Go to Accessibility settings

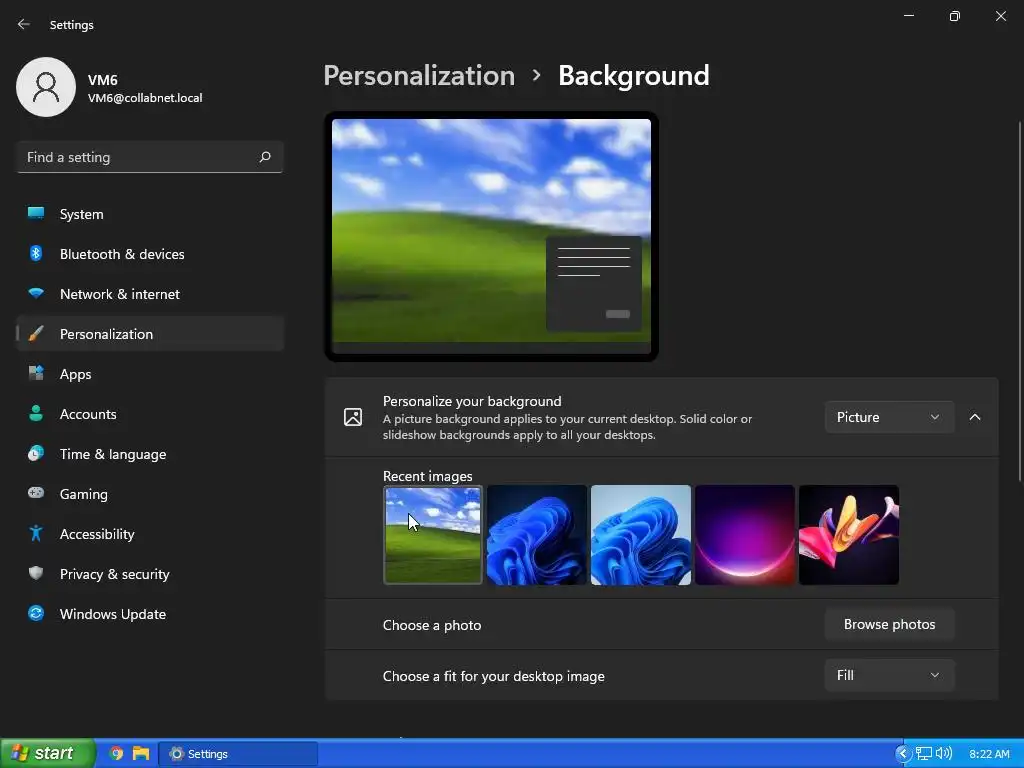150,534
